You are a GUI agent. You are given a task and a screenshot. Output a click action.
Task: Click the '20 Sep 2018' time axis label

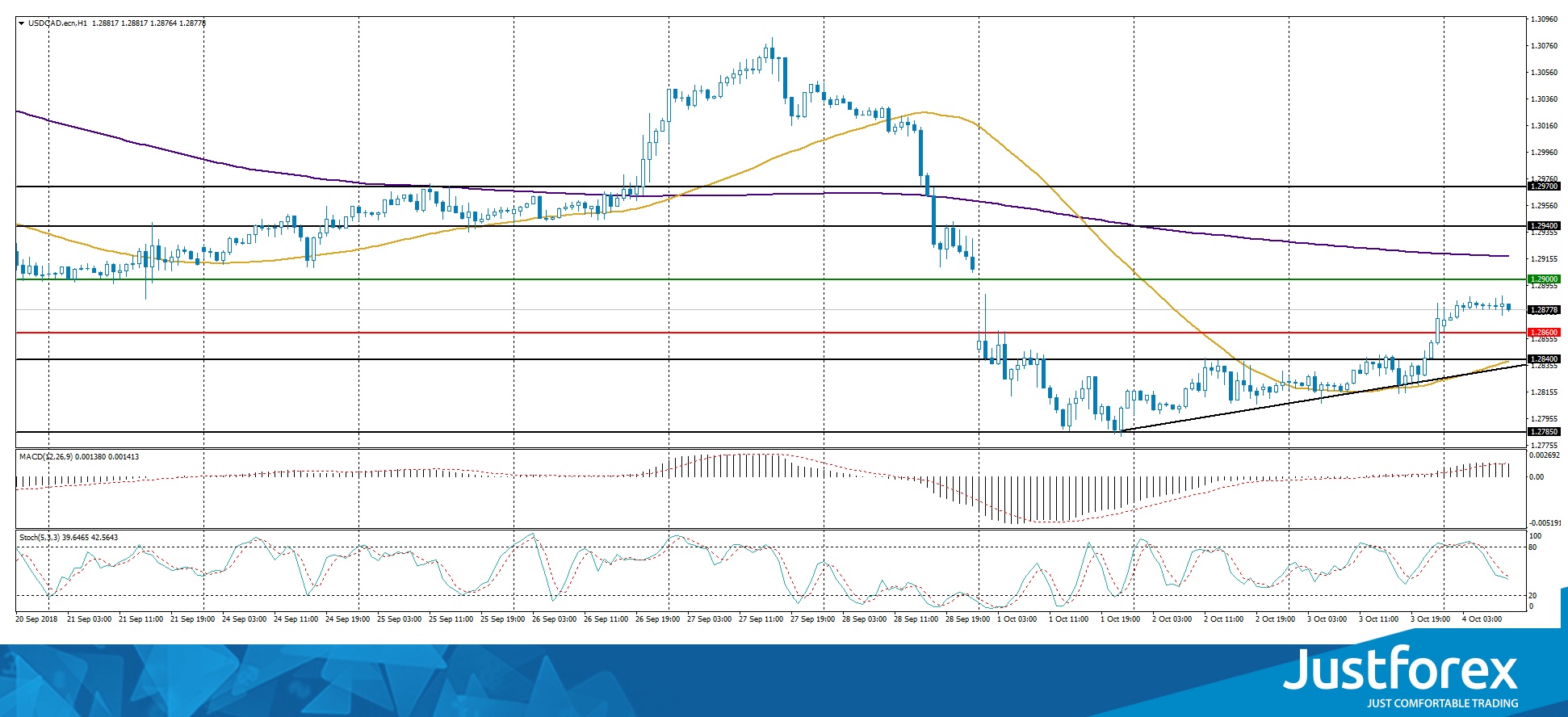point(37,619)
